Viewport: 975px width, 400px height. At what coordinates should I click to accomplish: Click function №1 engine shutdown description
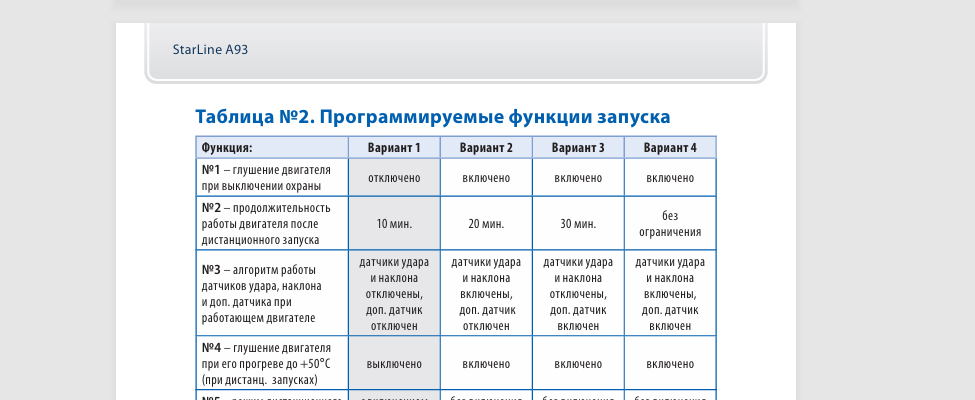click(x=266, y=178)
